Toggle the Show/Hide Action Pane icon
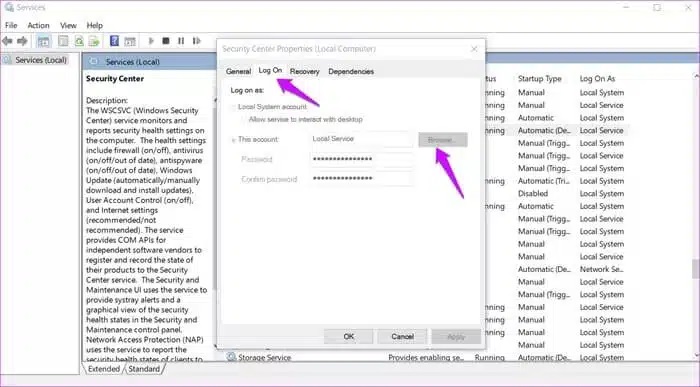700x387 pixels. click(130, 42)
